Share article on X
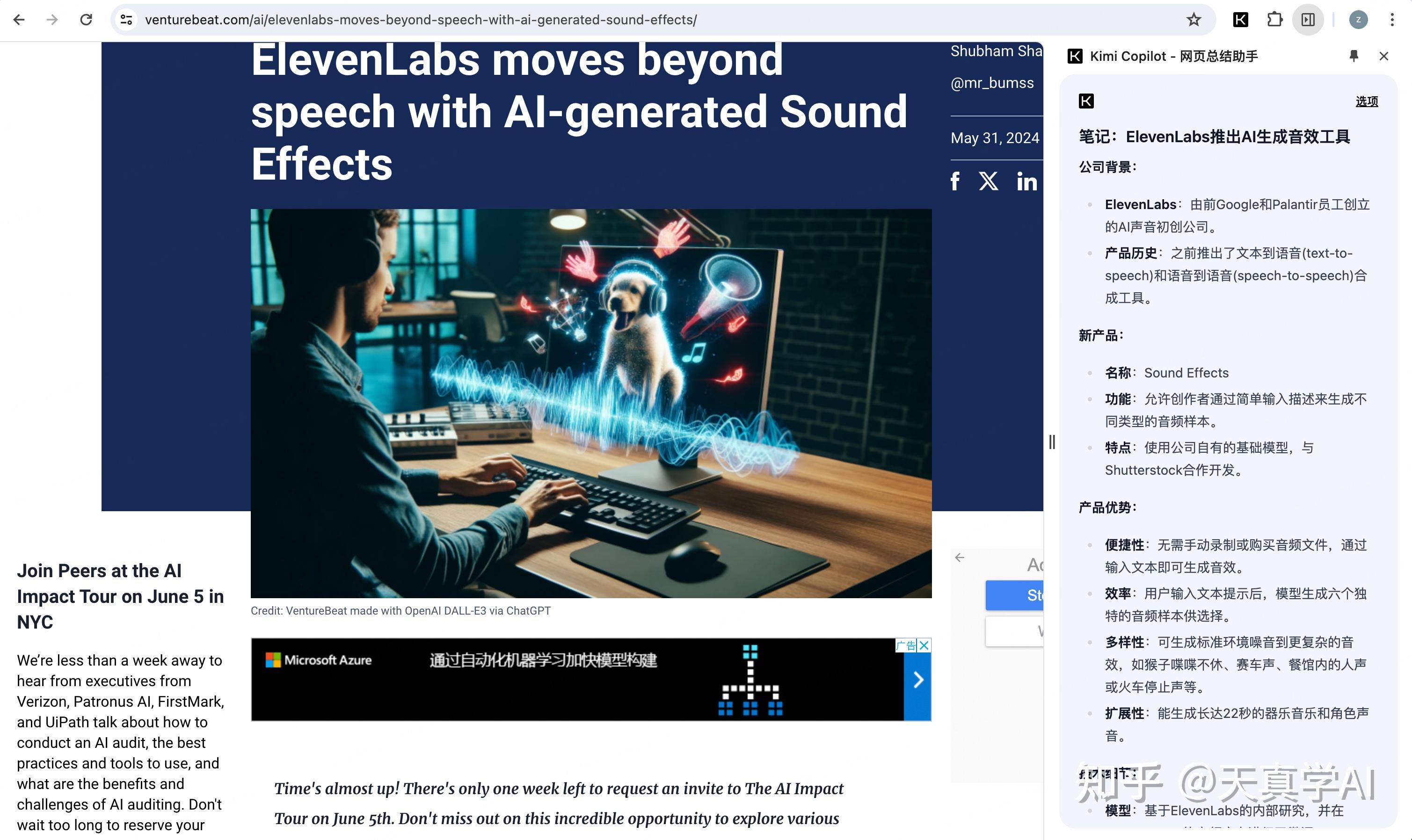The image size is (1412, 840). (989, 181)
